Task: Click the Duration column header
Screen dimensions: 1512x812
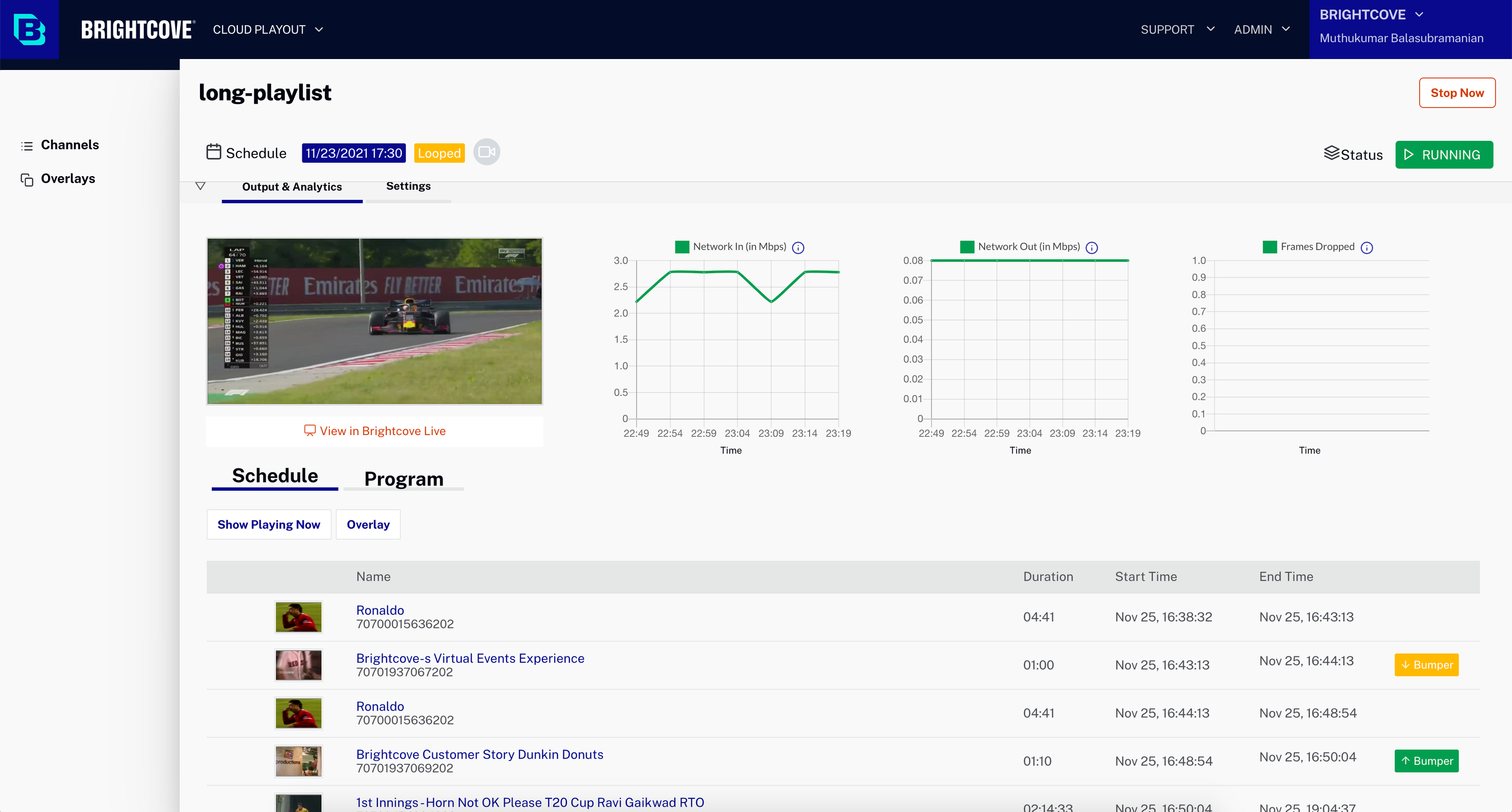Action: 1048,577
